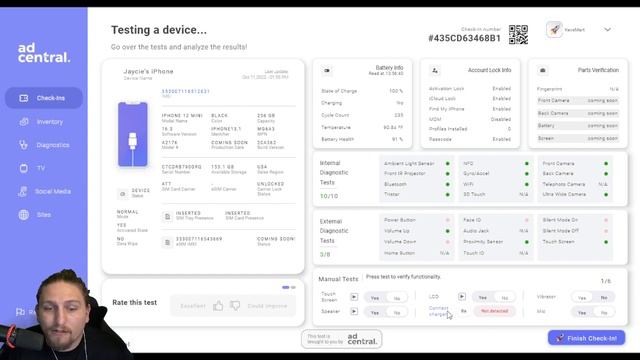Click the SIM Tray Presence icon
This screenshot has width=640, height=360.
pos(167,216)
